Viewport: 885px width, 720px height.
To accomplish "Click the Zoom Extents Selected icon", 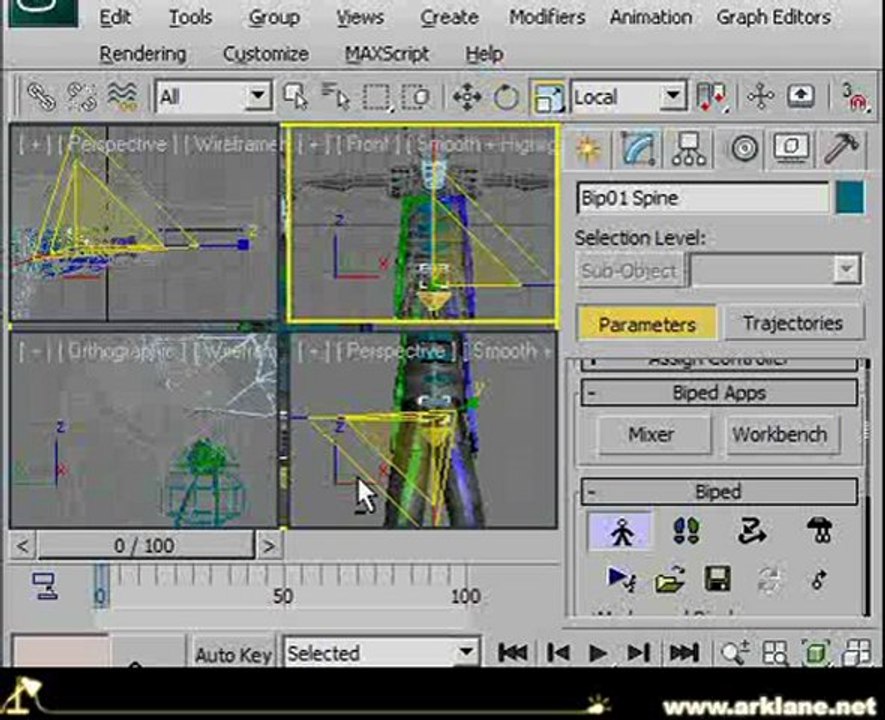I will click(815, 653).
